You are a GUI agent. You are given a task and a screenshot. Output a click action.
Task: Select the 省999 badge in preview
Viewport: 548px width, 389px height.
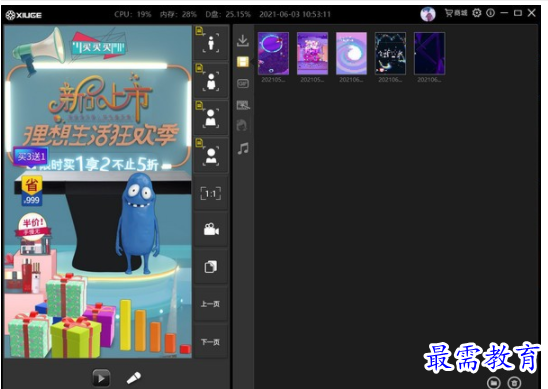(x=32, y=190)
